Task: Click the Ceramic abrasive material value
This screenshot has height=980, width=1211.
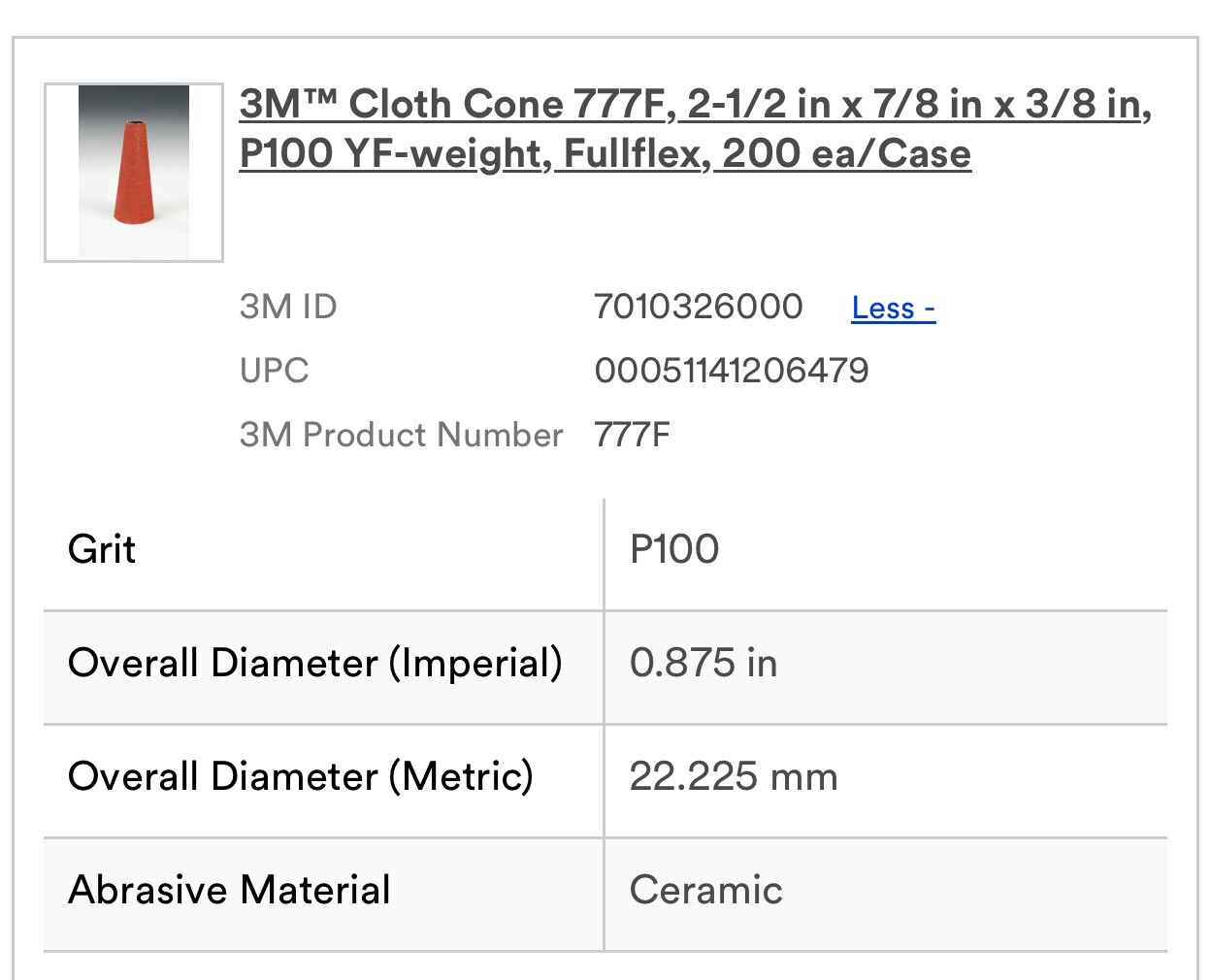Action: (706, 891)
